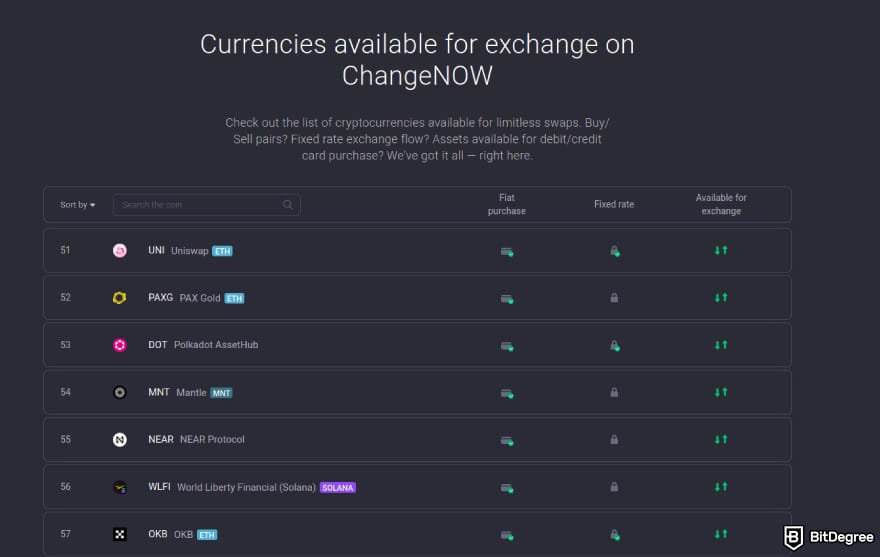
Task: Click the PAX Gold coin logo
Action: pos(120,298)
